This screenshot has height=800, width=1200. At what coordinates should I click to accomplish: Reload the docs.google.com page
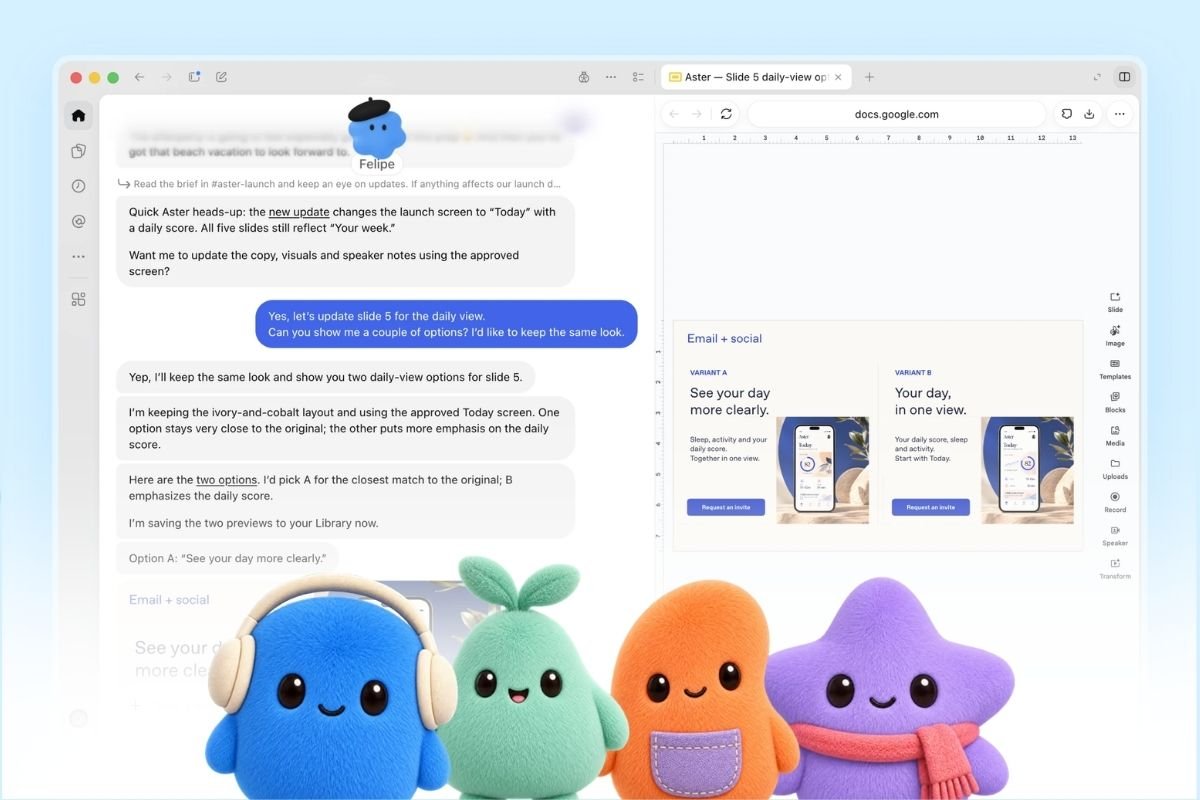click(726, 114)
